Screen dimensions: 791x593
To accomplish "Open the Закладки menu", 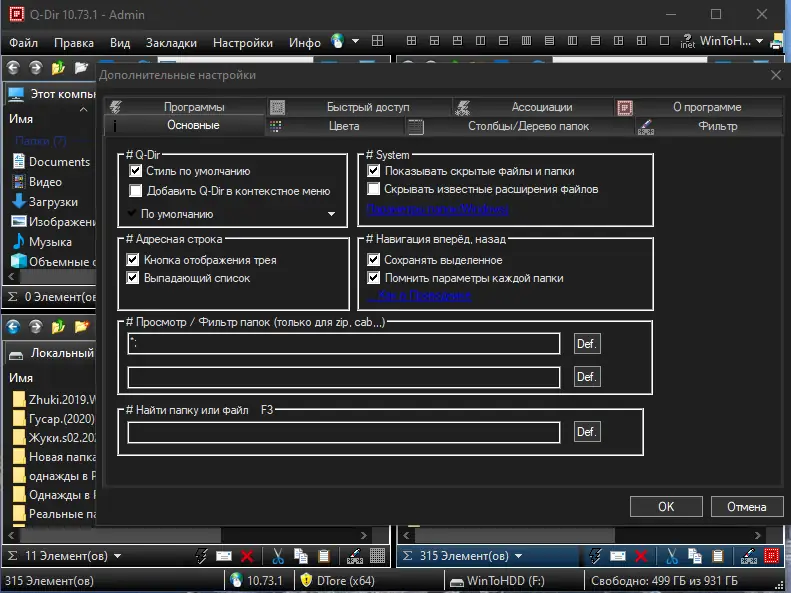I will [171, 43].
